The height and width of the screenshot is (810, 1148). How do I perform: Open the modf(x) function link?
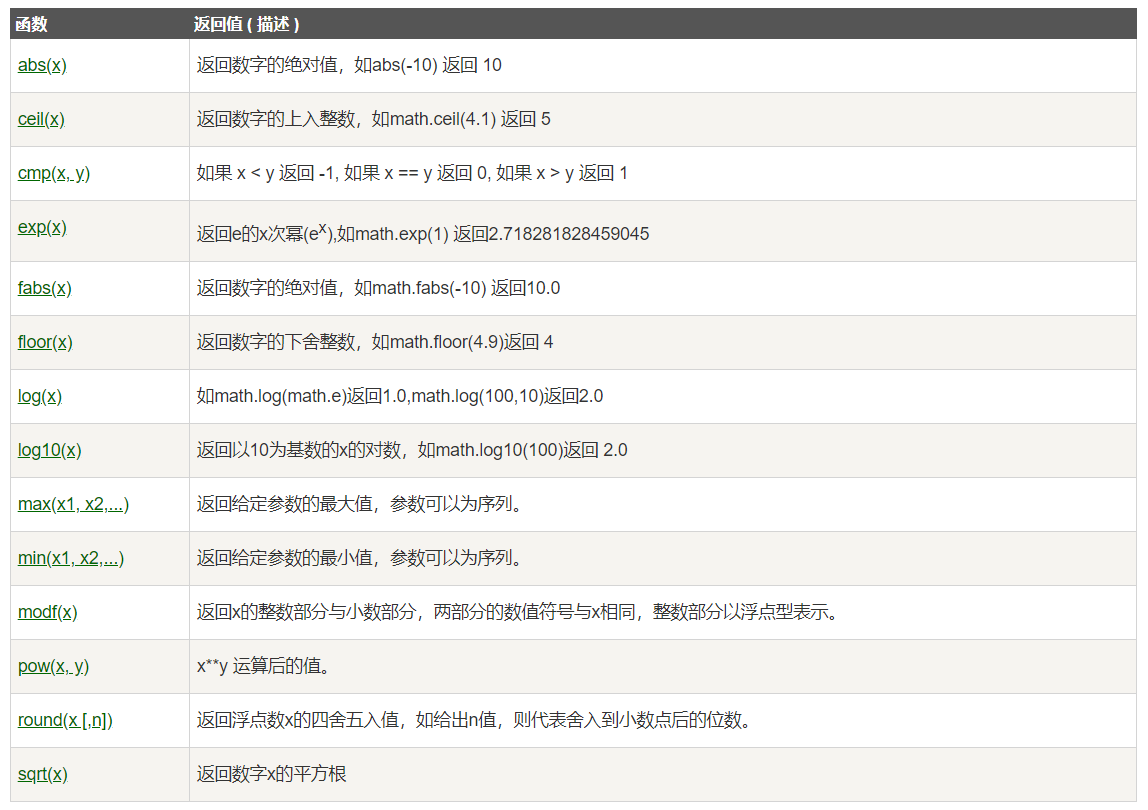click(48, 612)
